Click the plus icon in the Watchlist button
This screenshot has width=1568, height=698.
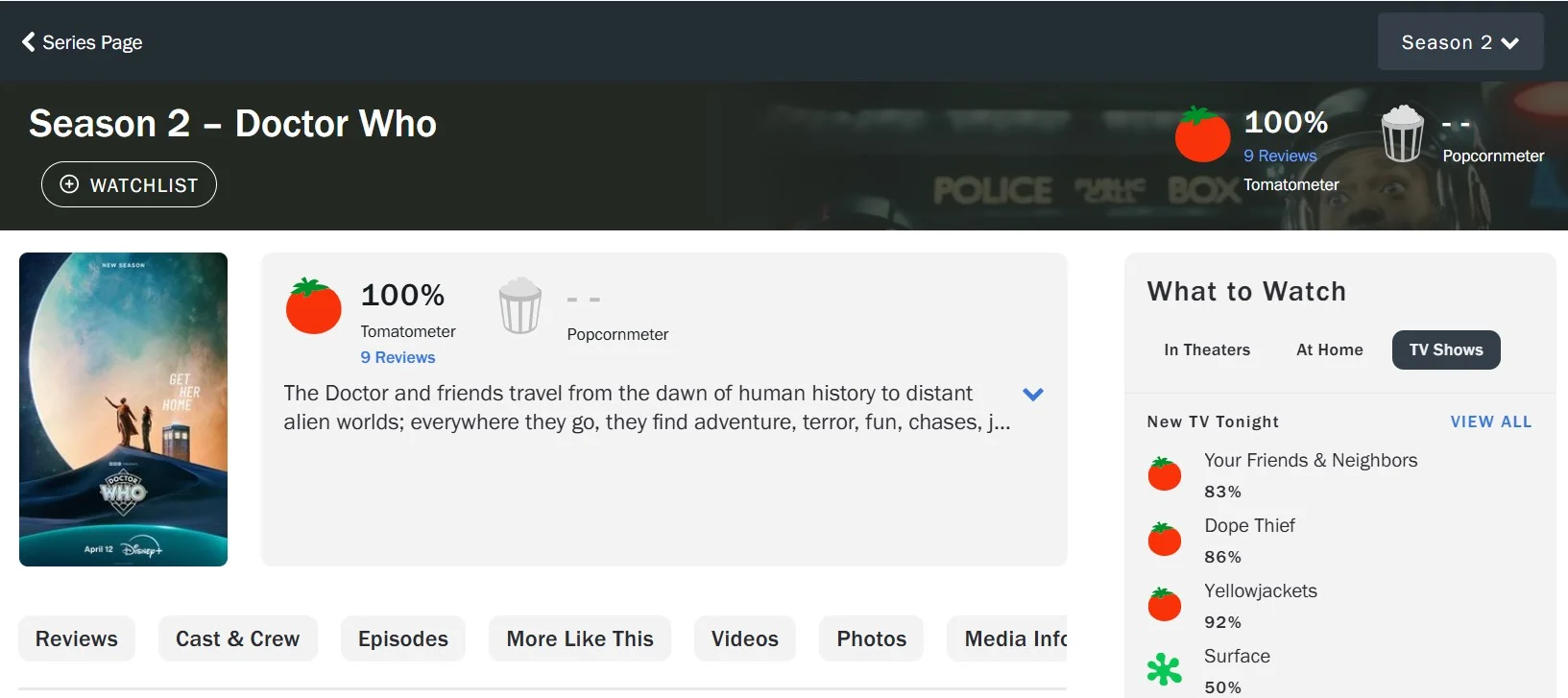tap(69, 184)
